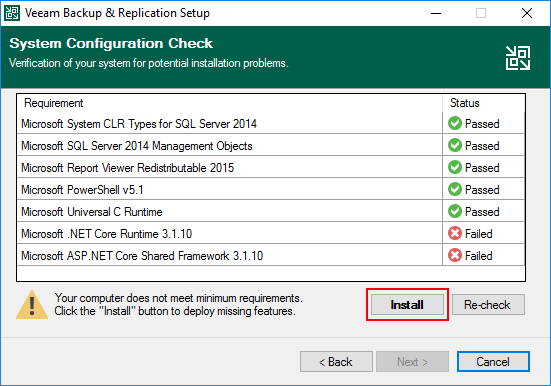The image size is (551, 386).
Task: Click the Veeam logo in title bar
Action: pos(12,13)
